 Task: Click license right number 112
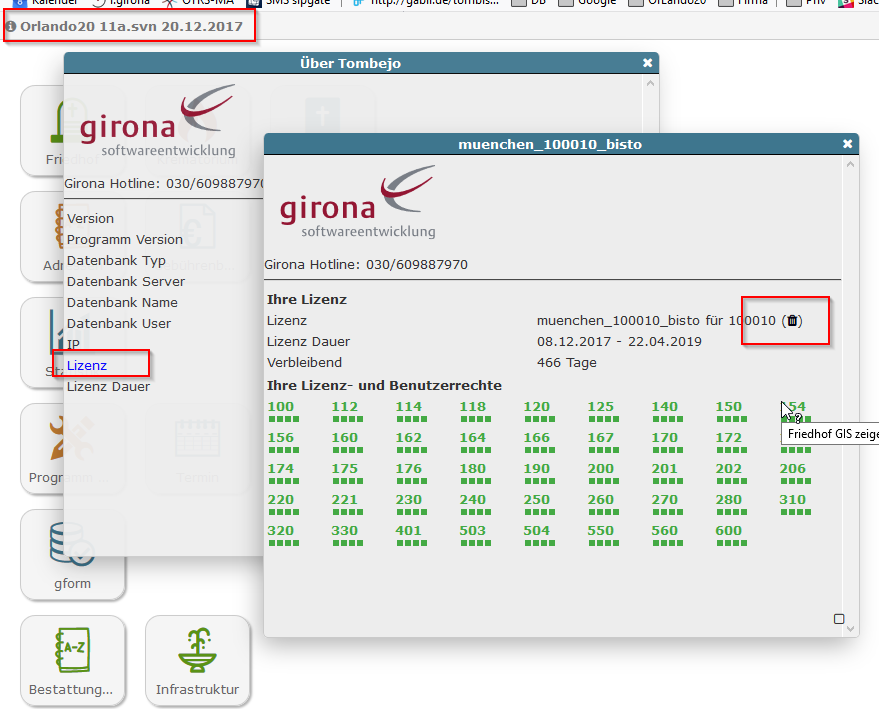pos(345,407)
